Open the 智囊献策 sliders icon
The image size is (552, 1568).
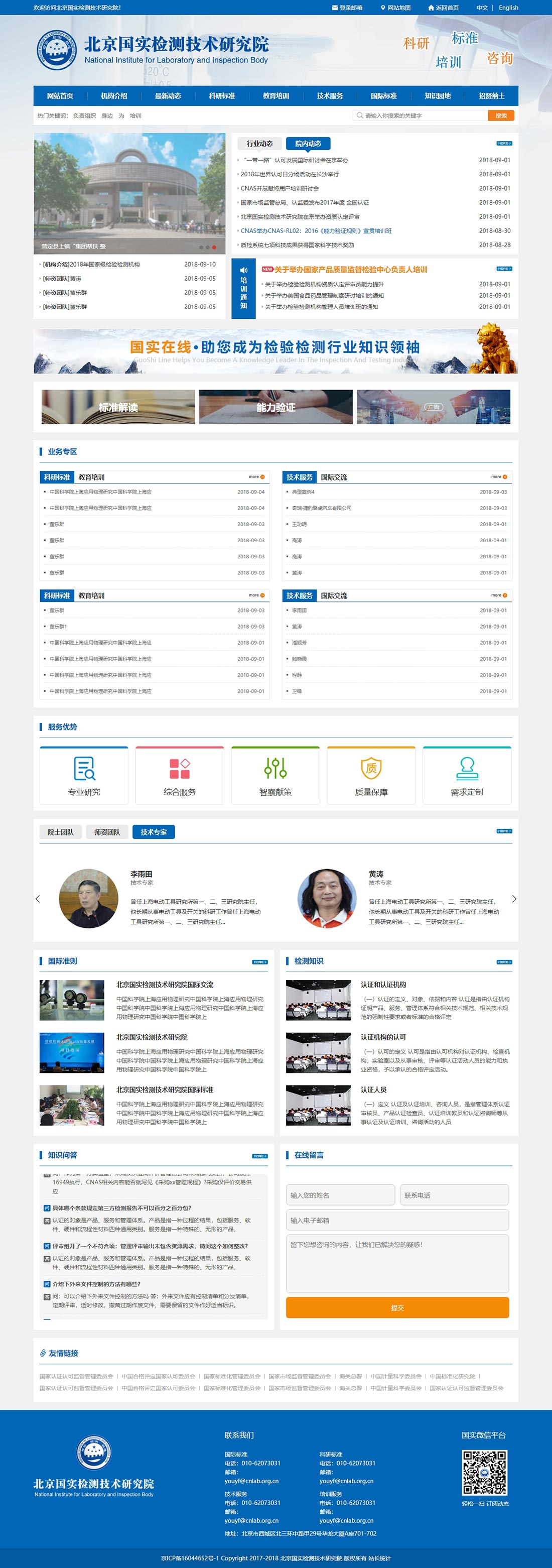[275, 768]
